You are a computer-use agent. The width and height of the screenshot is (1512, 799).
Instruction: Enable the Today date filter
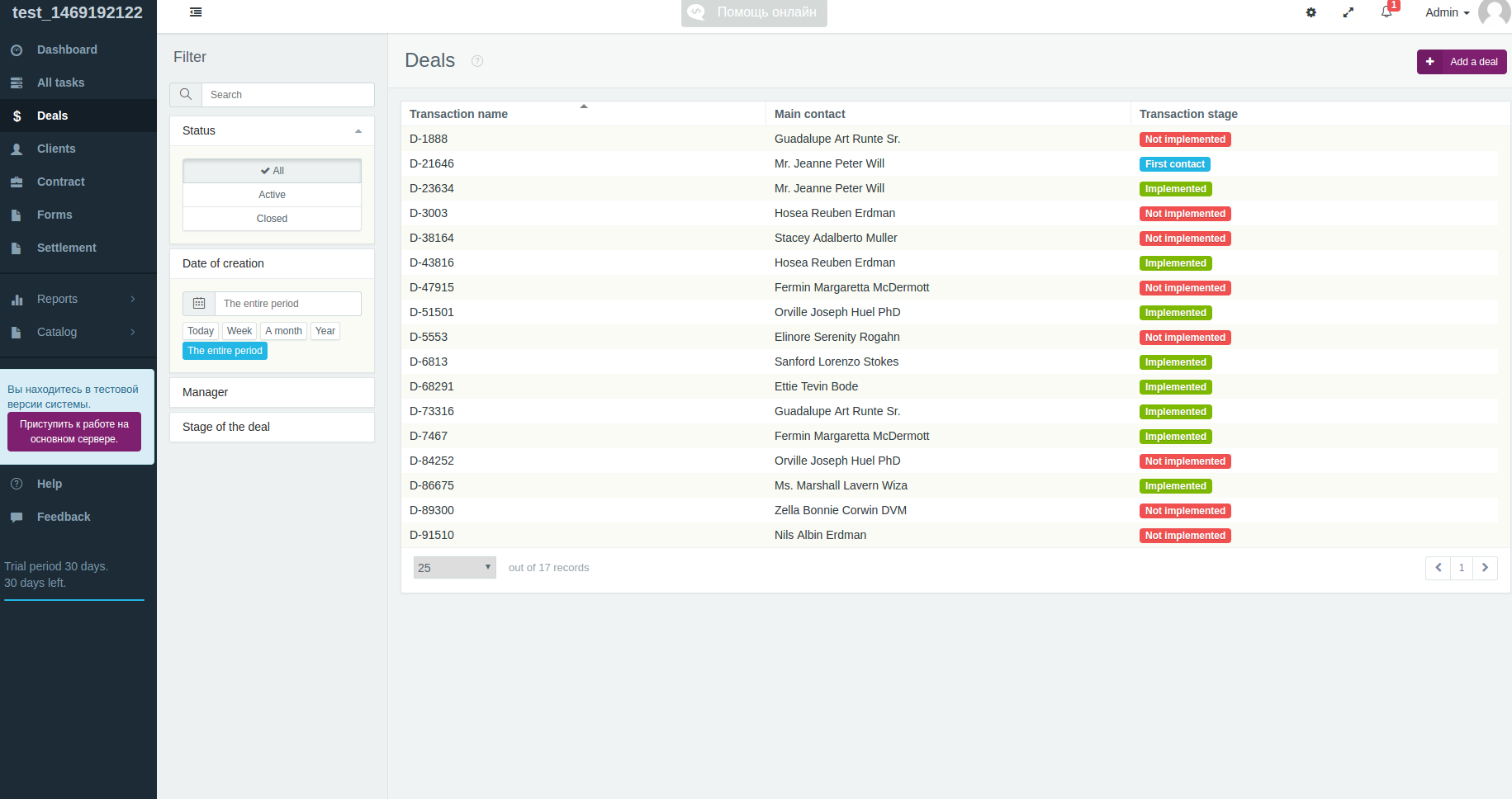coord(200,330)
